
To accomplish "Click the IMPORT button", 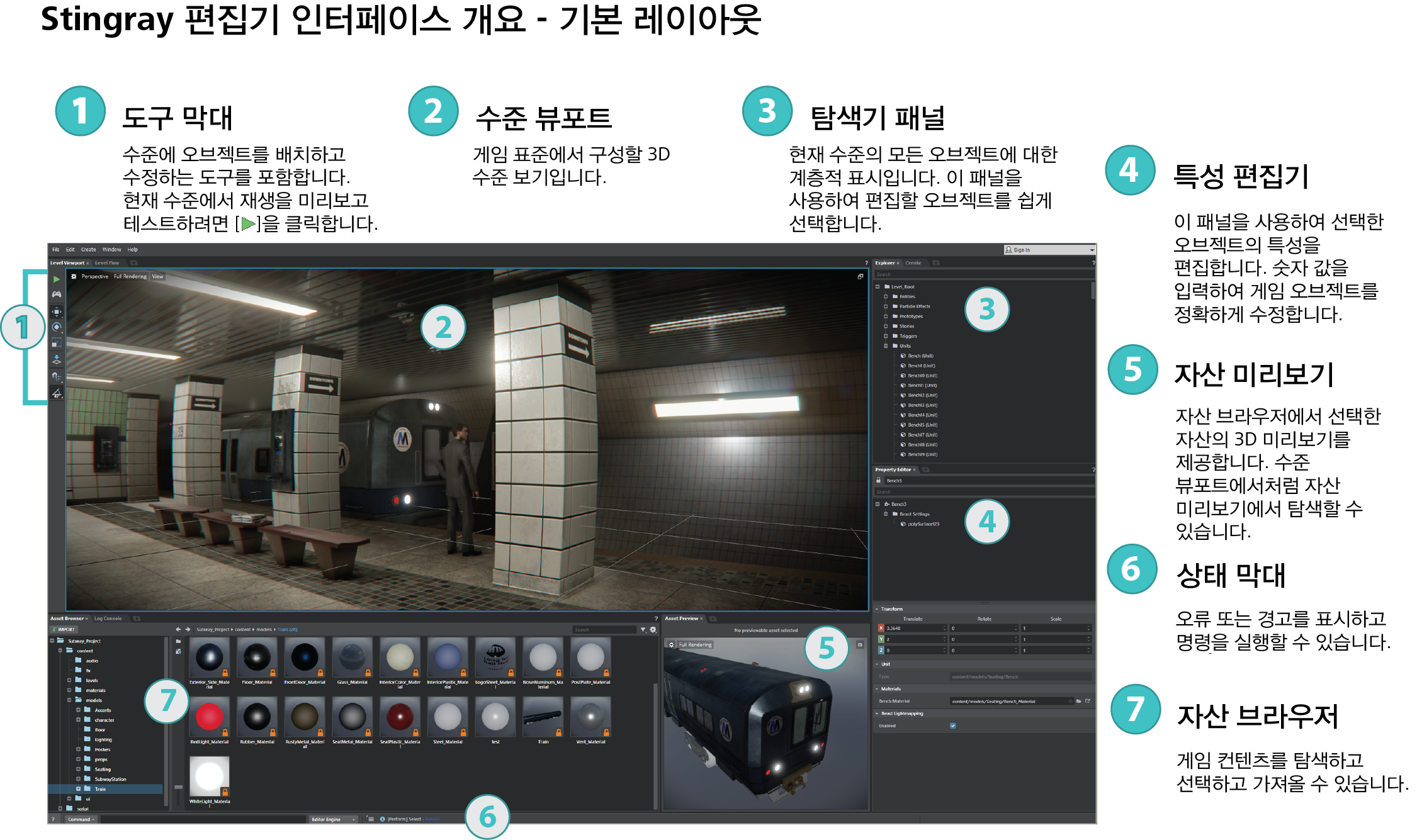I will point(64,629).
